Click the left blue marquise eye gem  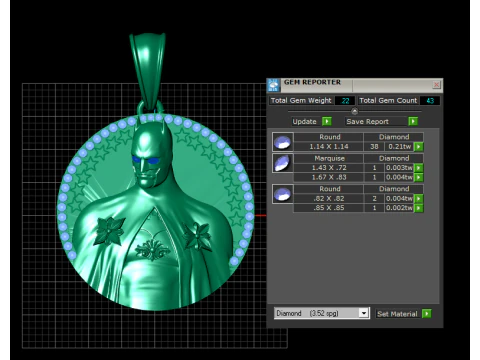(x=136, y=159)
